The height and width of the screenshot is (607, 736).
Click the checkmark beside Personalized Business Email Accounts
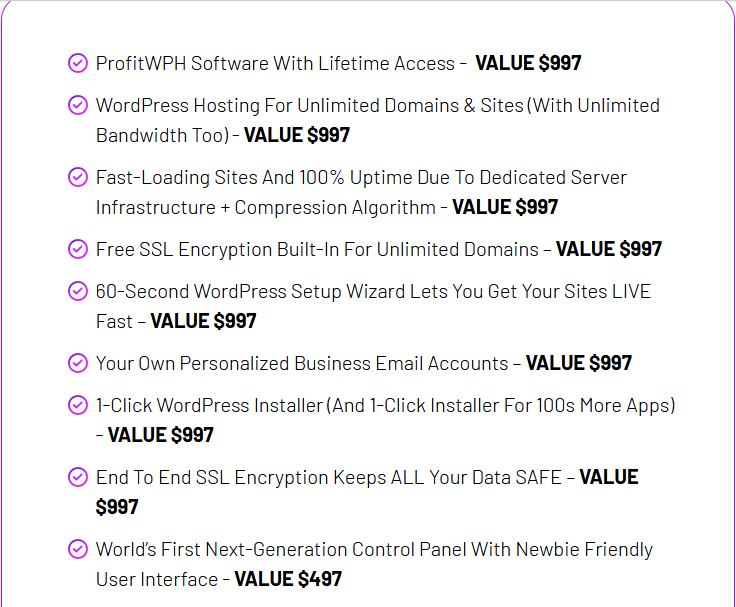click(77, 363)
